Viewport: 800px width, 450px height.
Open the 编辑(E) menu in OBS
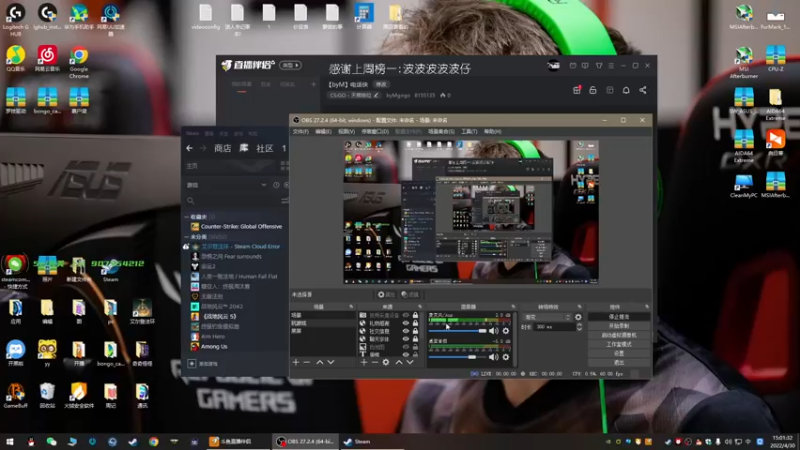[323, 132]
